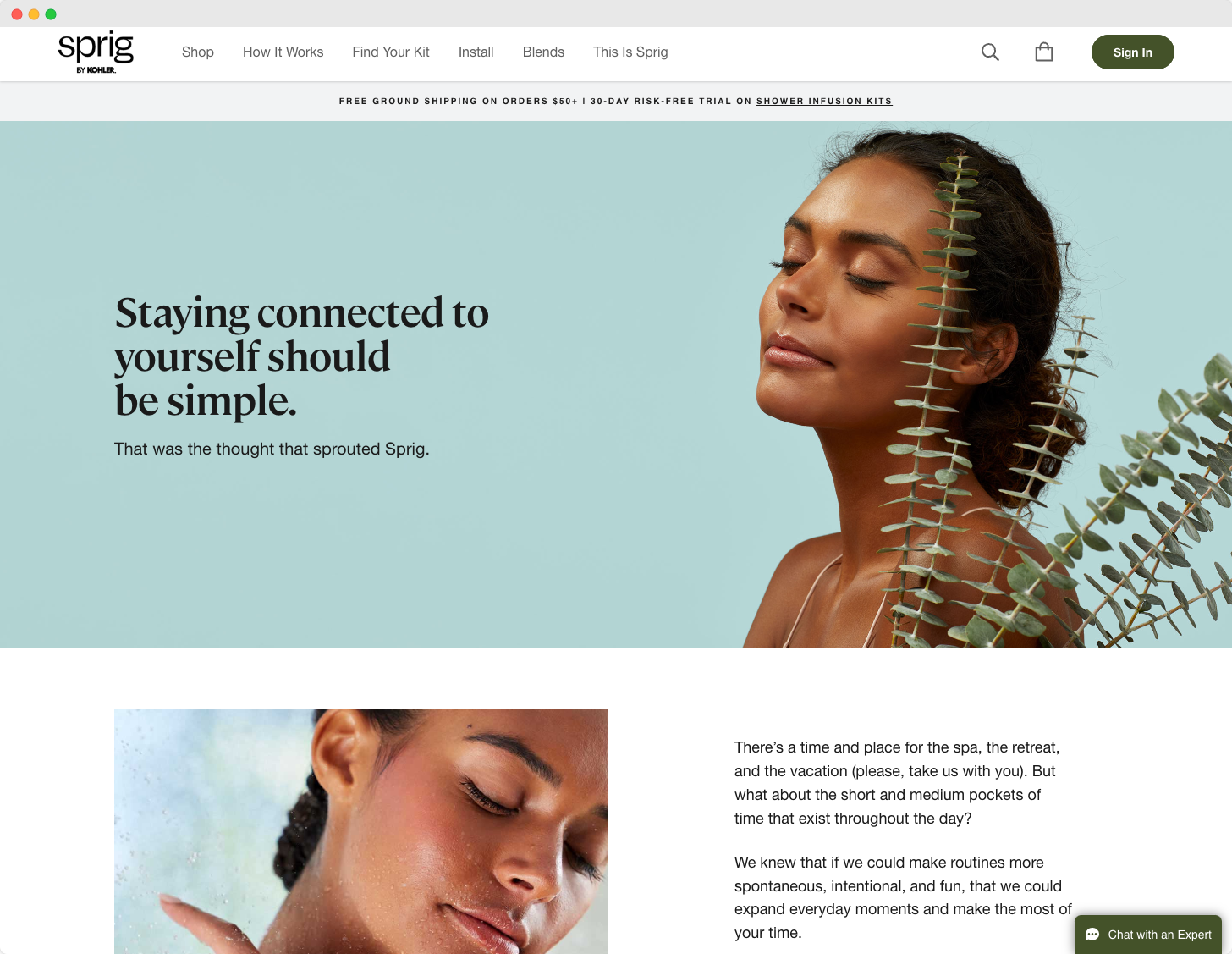Image resolution: width=1232 pixels, height=954 pixels.
Task: Click the Staying connected to yourself headline
Action: click(302, 356)
